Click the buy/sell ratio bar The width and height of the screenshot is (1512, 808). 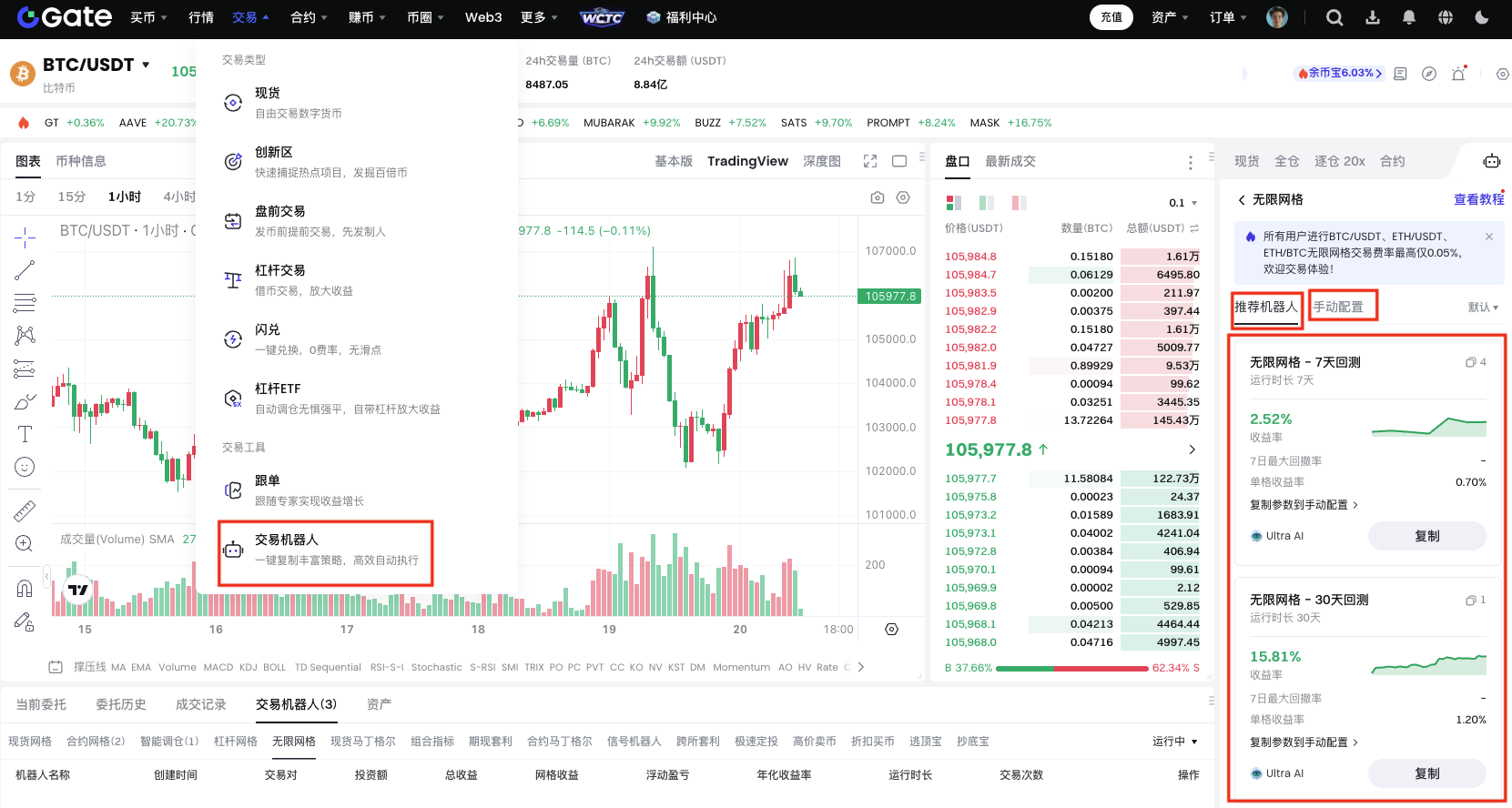[1071, 668]
